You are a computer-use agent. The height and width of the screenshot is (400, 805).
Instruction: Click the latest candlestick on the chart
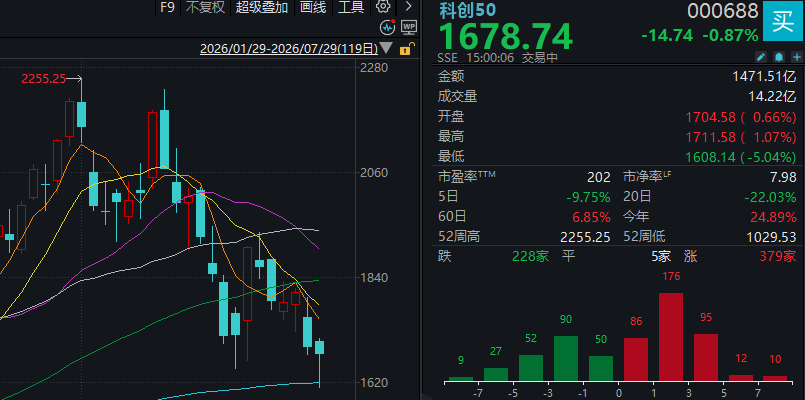click(319, 348)
